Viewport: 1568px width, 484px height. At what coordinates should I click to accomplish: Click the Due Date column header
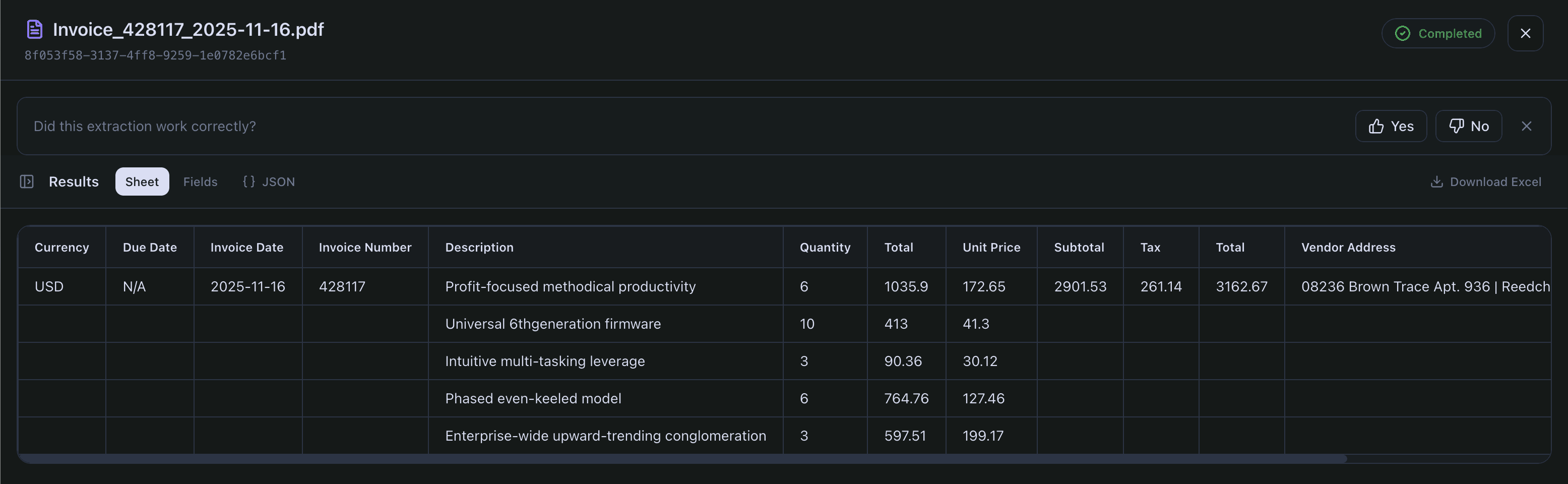pos(150,247)
